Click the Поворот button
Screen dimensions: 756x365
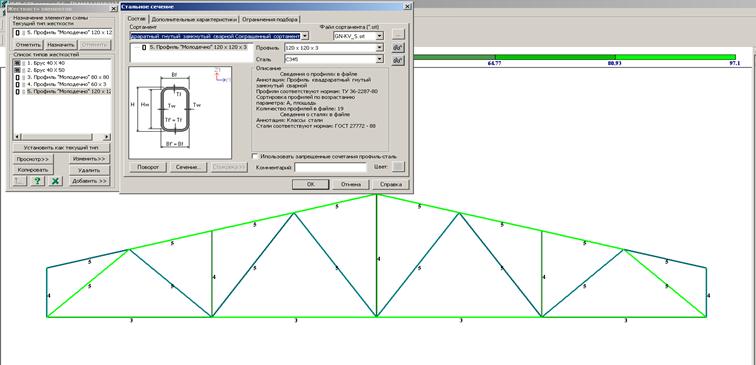pyautogui.click(x=148, y=167)
